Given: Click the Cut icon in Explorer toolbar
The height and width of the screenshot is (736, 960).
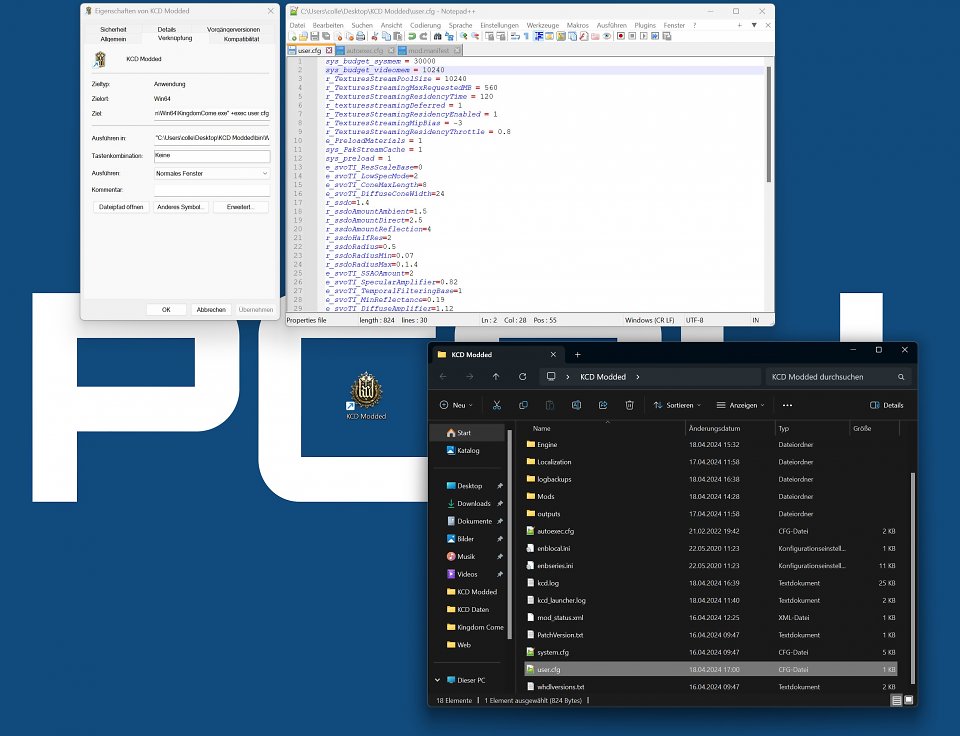Looking at the screenshot, I should pyautogui.click(x=497, y=405).
